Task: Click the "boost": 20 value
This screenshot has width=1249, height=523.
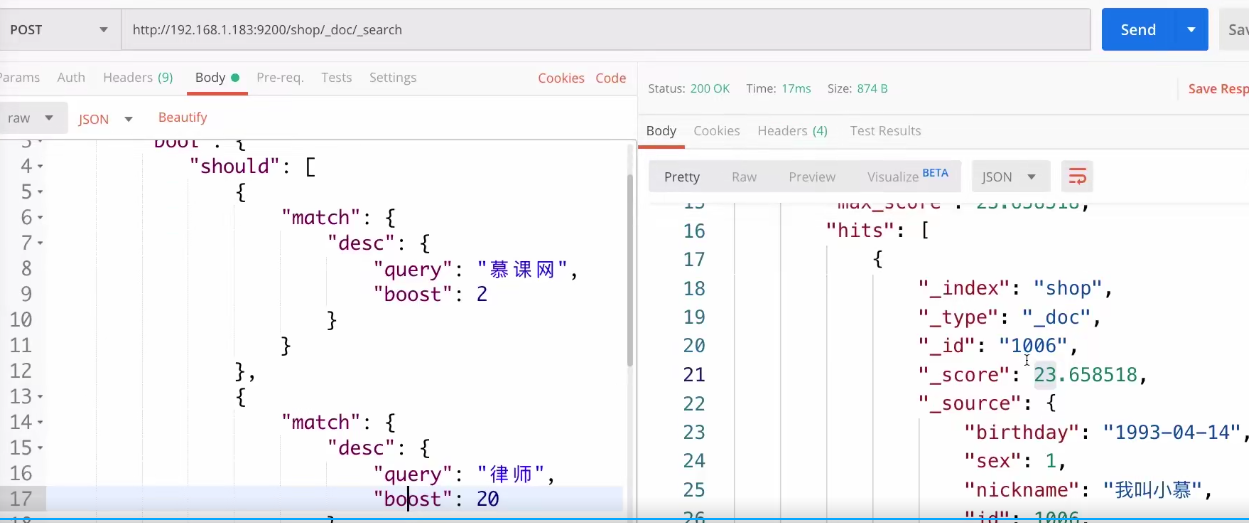Action: (x=488, y=499)
